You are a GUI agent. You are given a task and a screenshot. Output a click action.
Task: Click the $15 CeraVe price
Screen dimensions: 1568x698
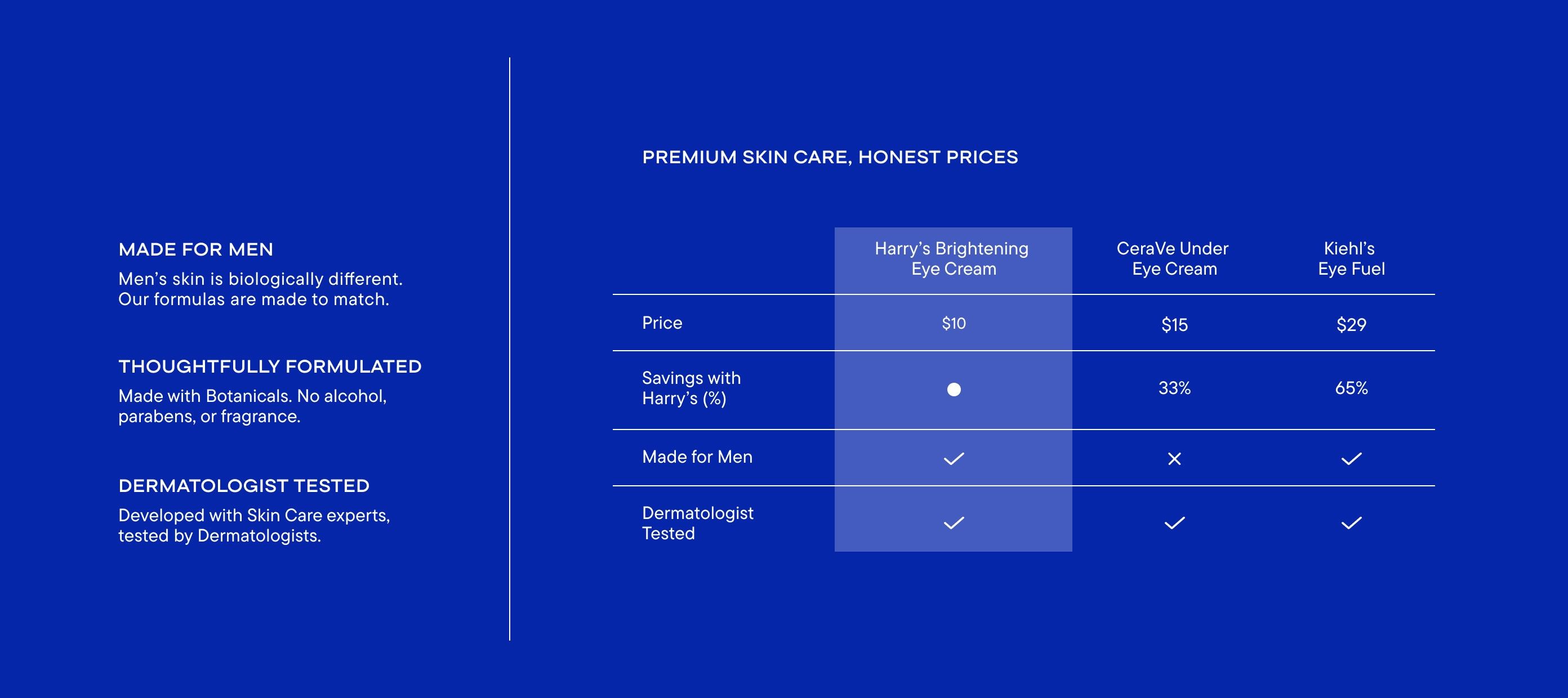pos(1174,325)
